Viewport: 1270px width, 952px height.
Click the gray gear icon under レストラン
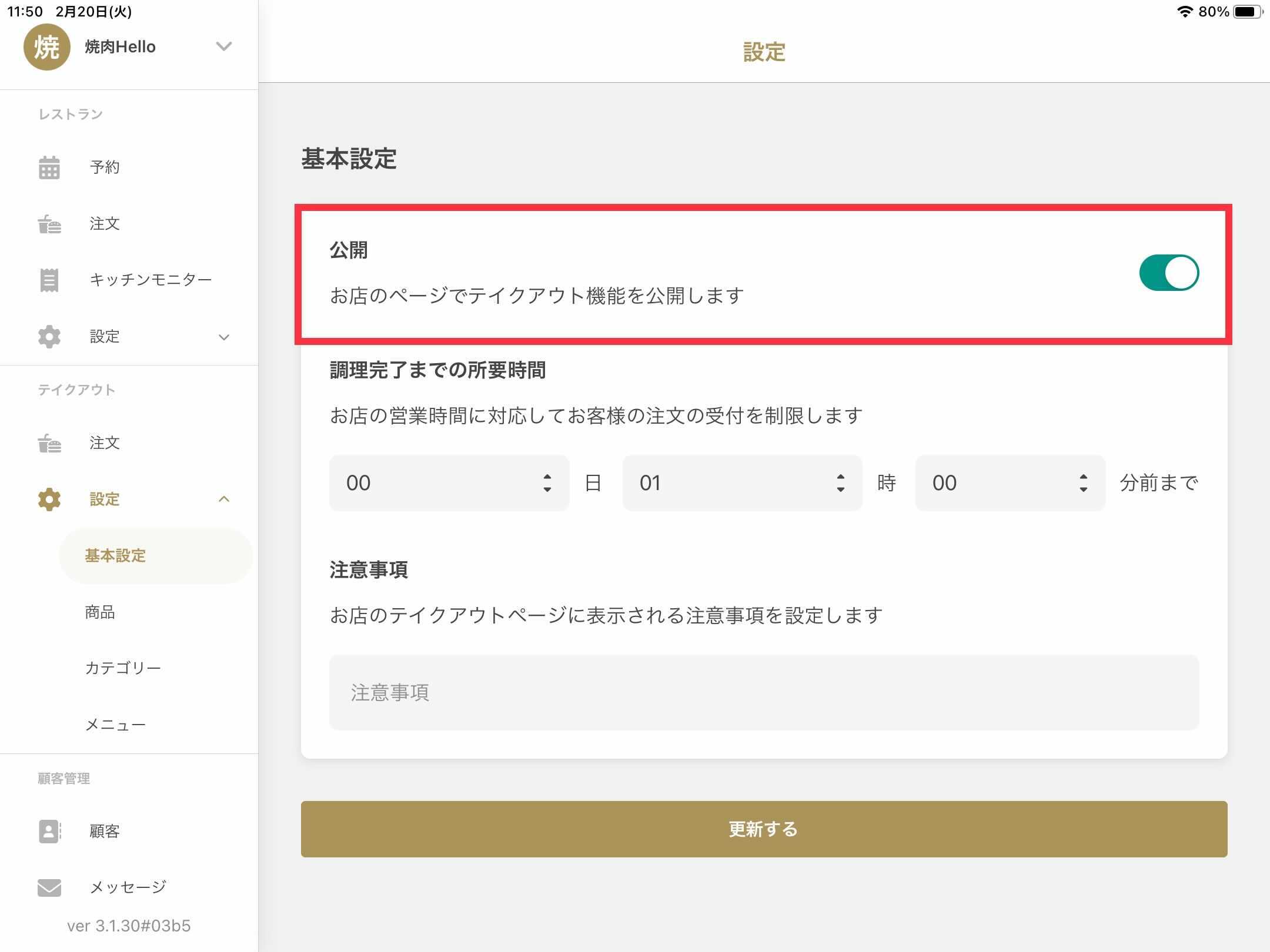[x=49, y=337]
